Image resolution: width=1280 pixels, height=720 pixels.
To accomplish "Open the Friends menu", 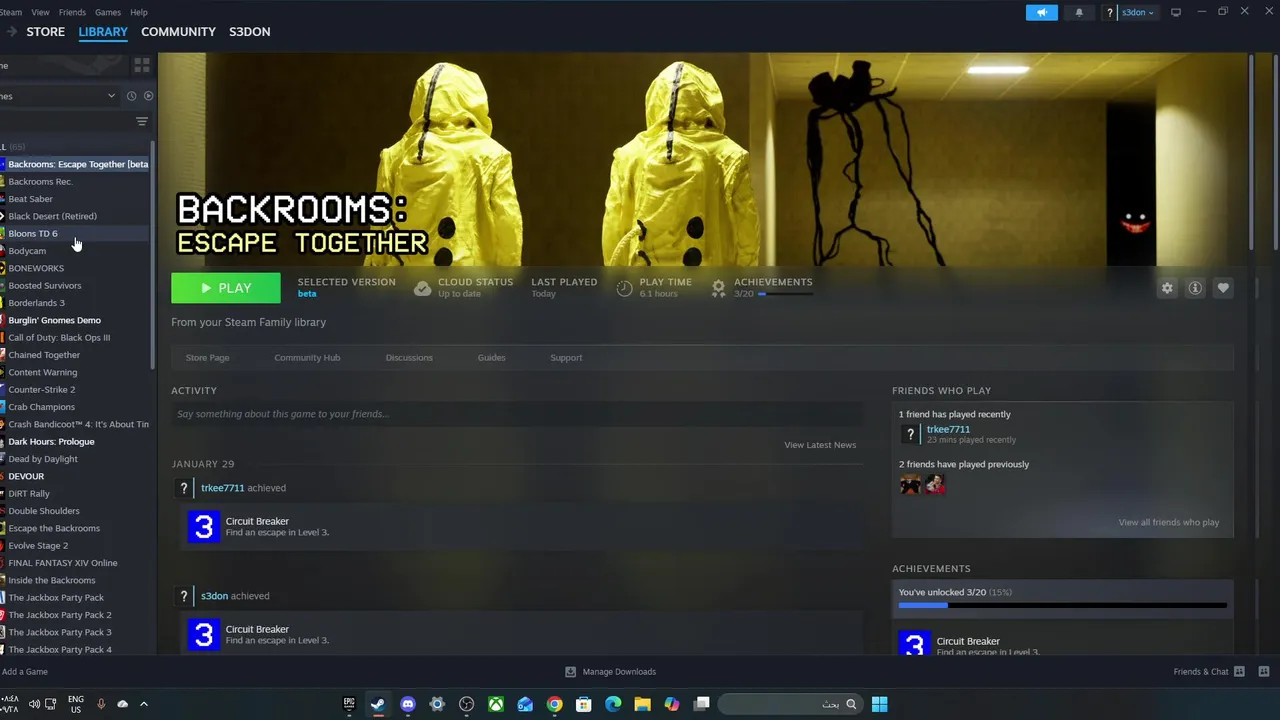I will click(x=72, y=12).
